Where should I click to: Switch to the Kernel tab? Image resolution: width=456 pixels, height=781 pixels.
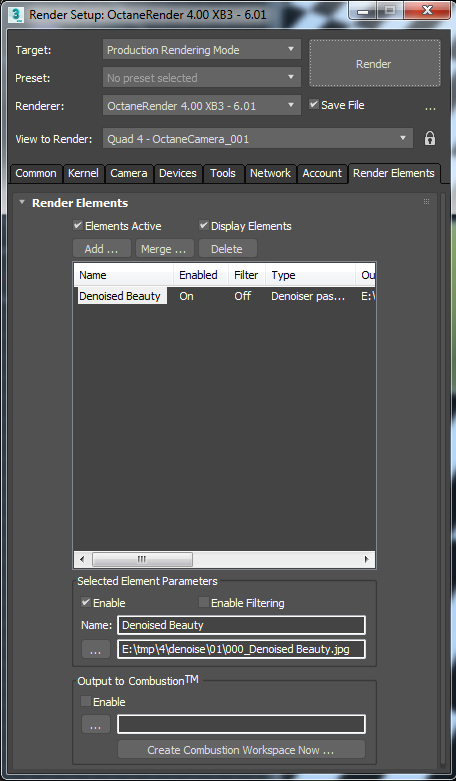83,173
